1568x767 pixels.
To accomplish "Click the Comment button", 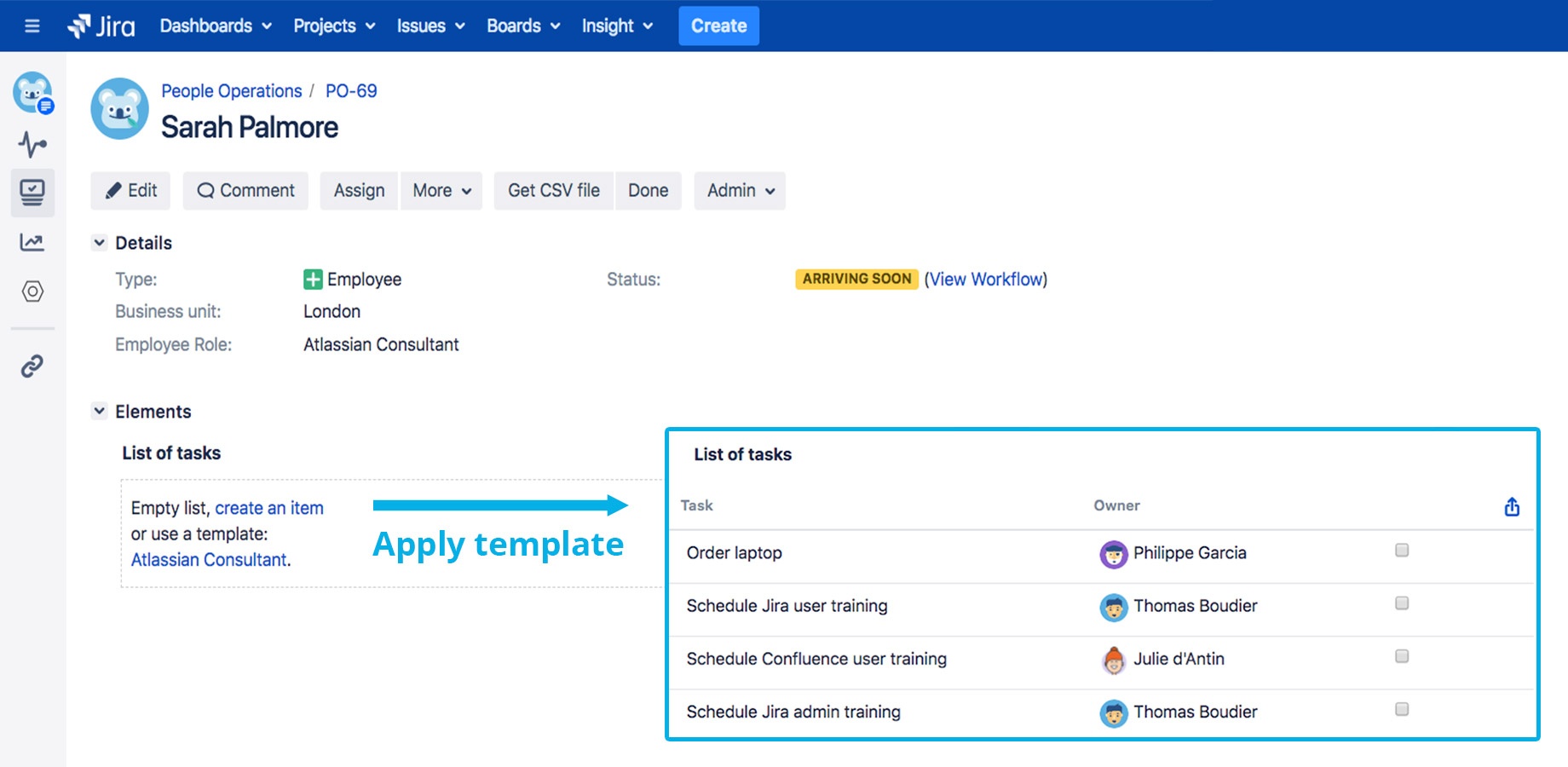I will click(x=245, y=191).
